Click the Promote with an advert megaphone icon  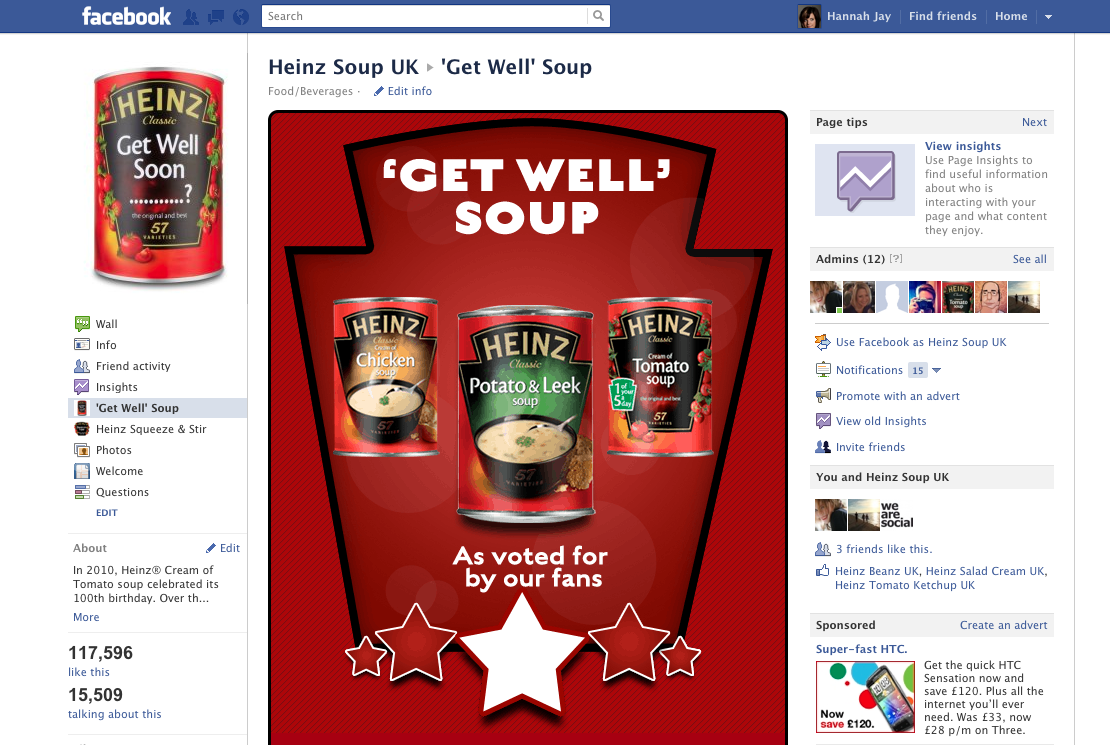click(x=823, y=396)
